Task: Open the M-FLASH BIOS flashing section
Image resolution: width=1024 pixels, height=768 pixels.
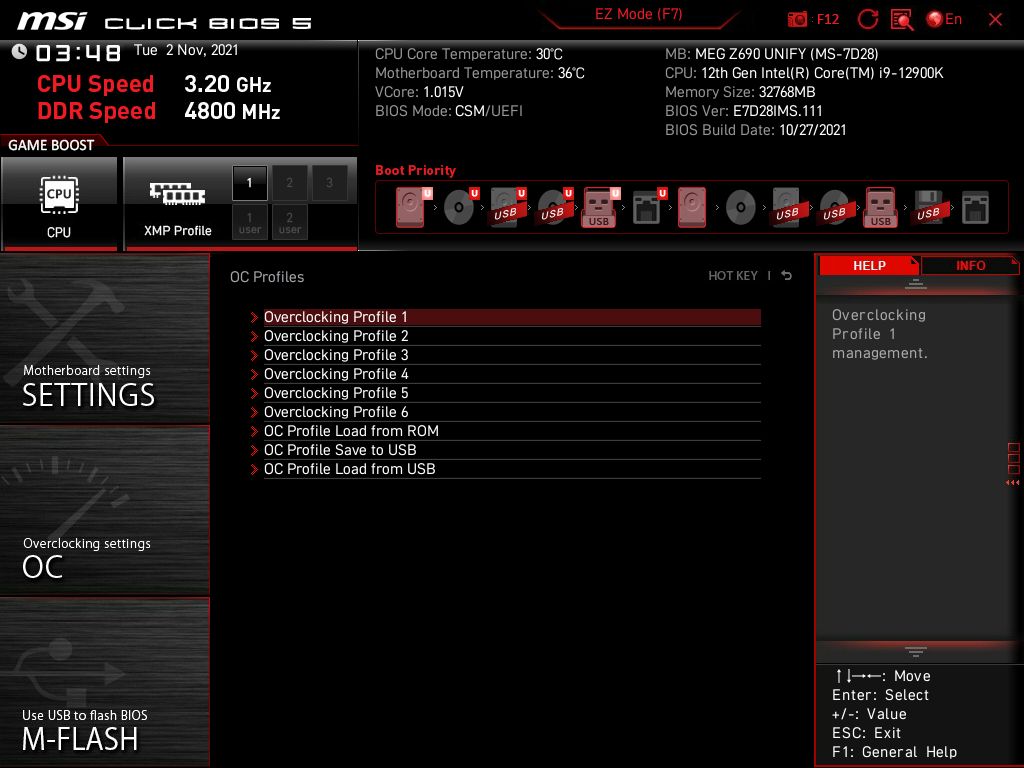Action: click(104, 682)
